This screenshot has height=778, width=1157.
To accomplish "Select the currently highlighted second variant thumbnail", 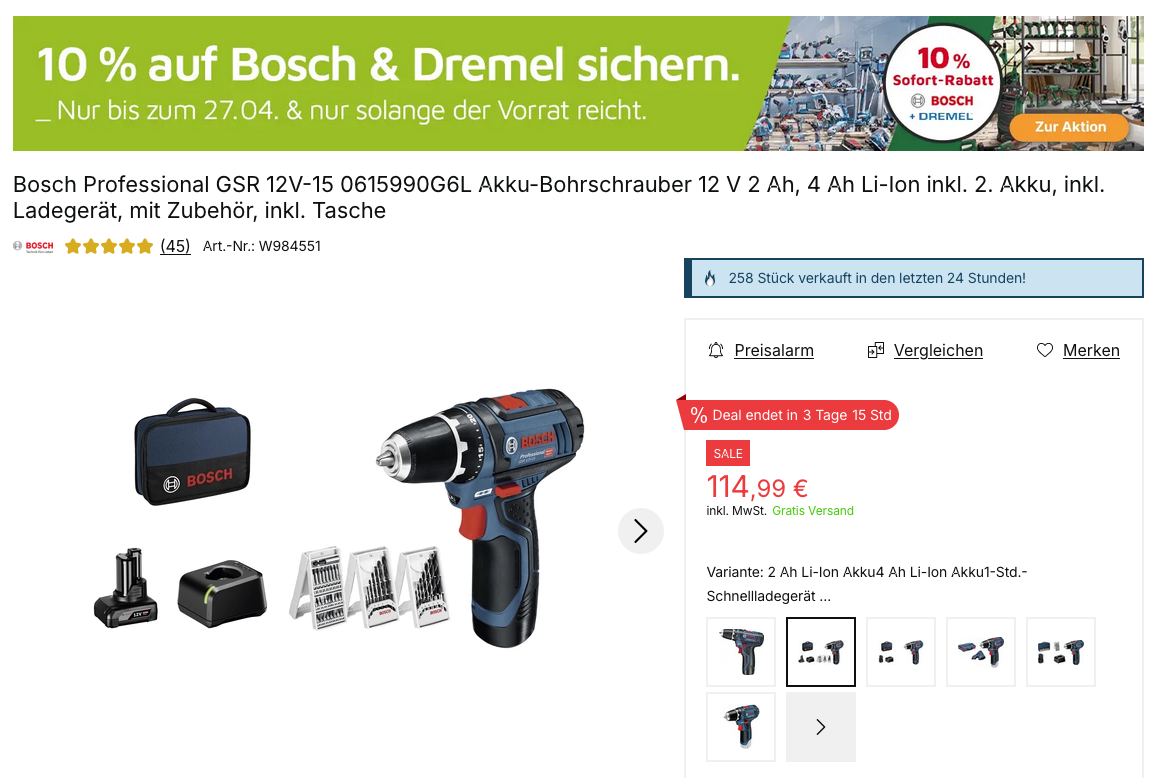I will [x=821, y=652].
